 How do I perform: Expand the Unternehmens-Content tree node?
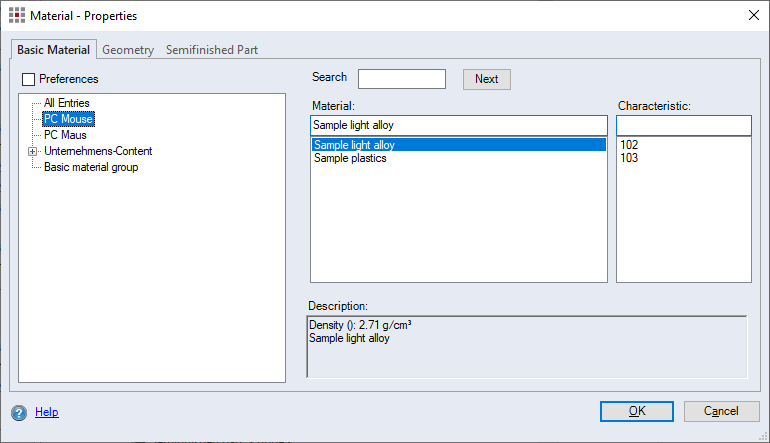32,151
